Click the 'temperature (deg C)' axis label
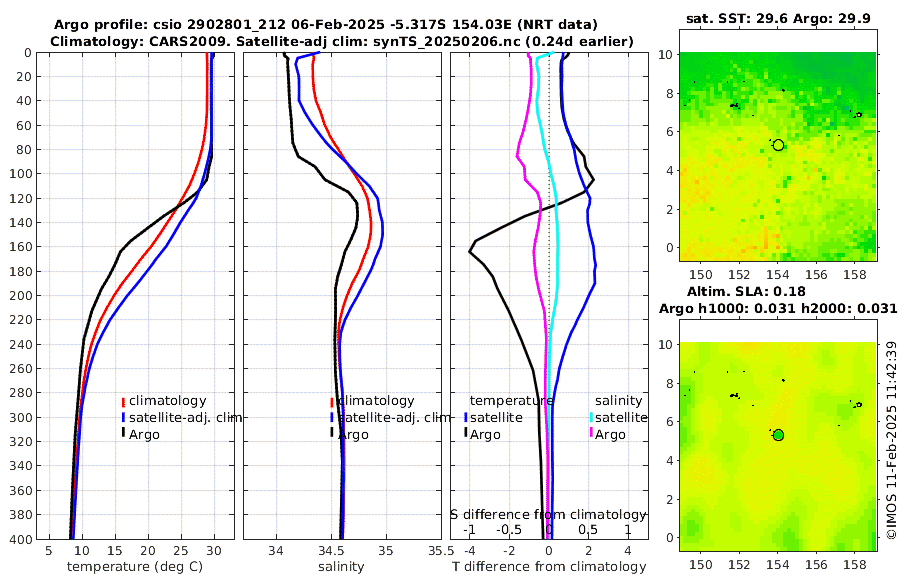Viewport: 900px width, 580px height. [x=135, y=567]
